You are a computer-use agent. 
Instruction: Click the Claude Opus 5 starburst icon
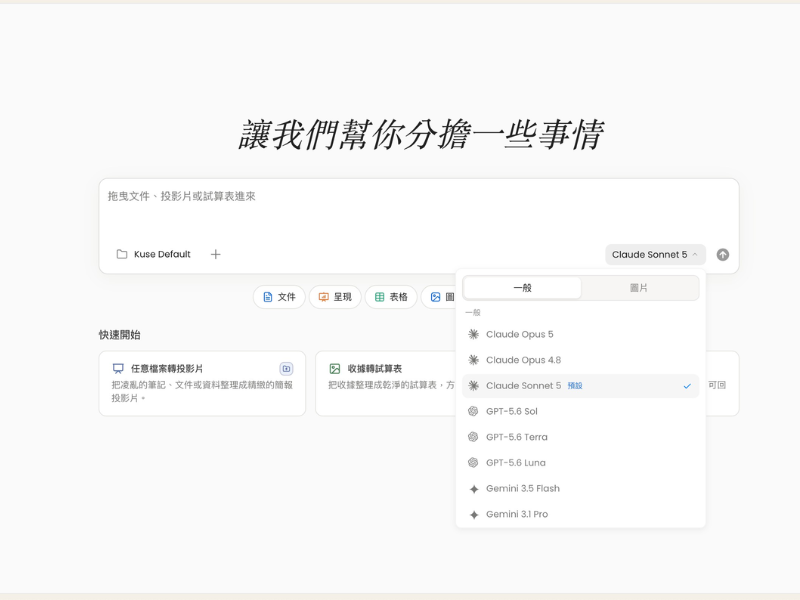[473, 334]
